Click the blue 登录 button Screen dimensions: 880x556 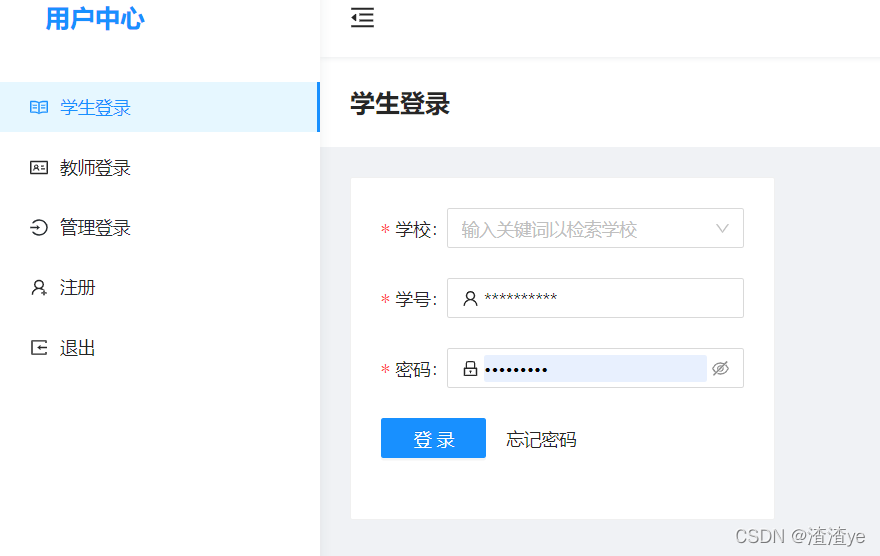click(433, 438)
